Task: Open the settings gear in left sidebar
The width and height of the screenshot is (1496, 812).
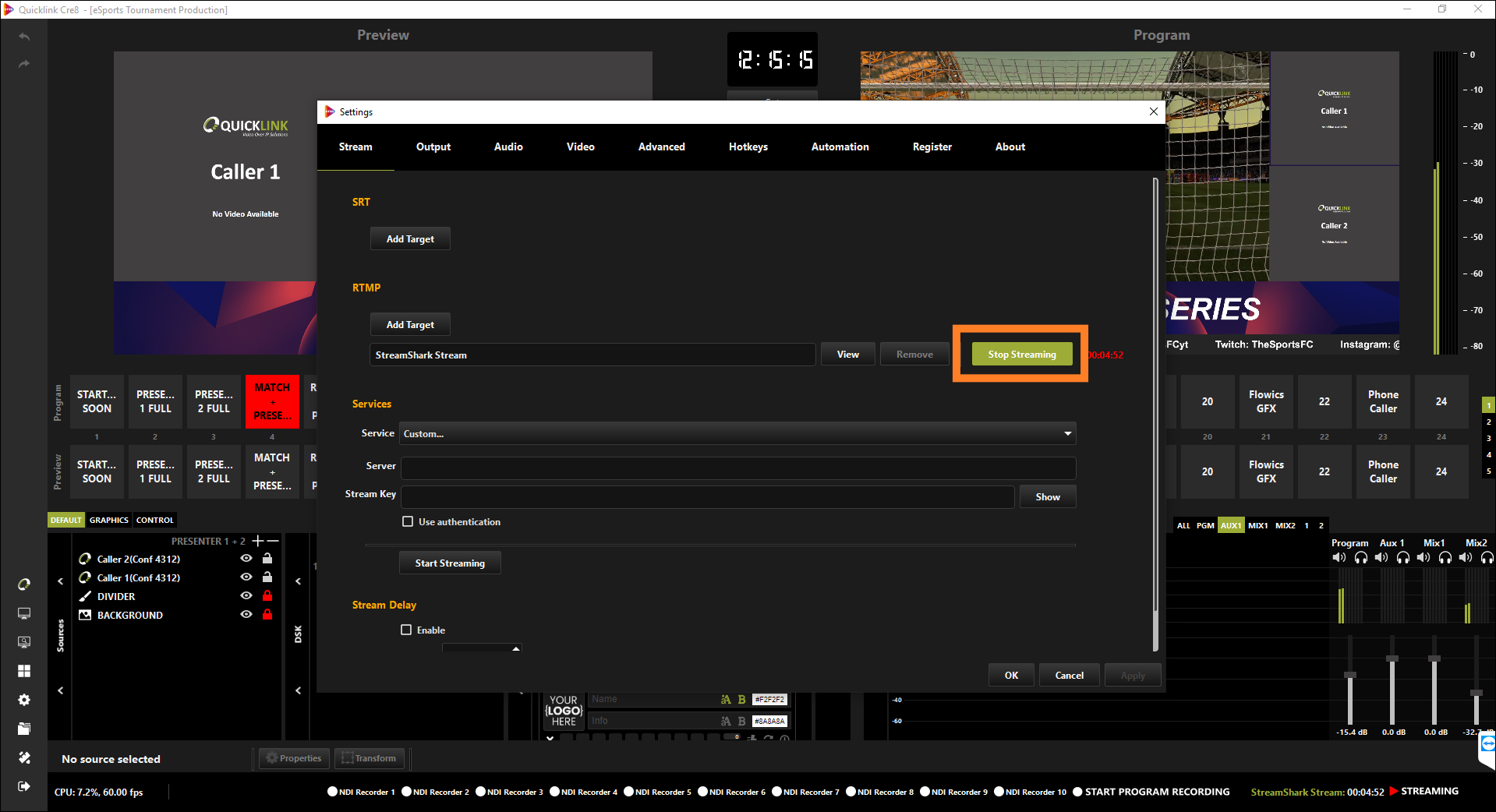Action: pos(24,700)
